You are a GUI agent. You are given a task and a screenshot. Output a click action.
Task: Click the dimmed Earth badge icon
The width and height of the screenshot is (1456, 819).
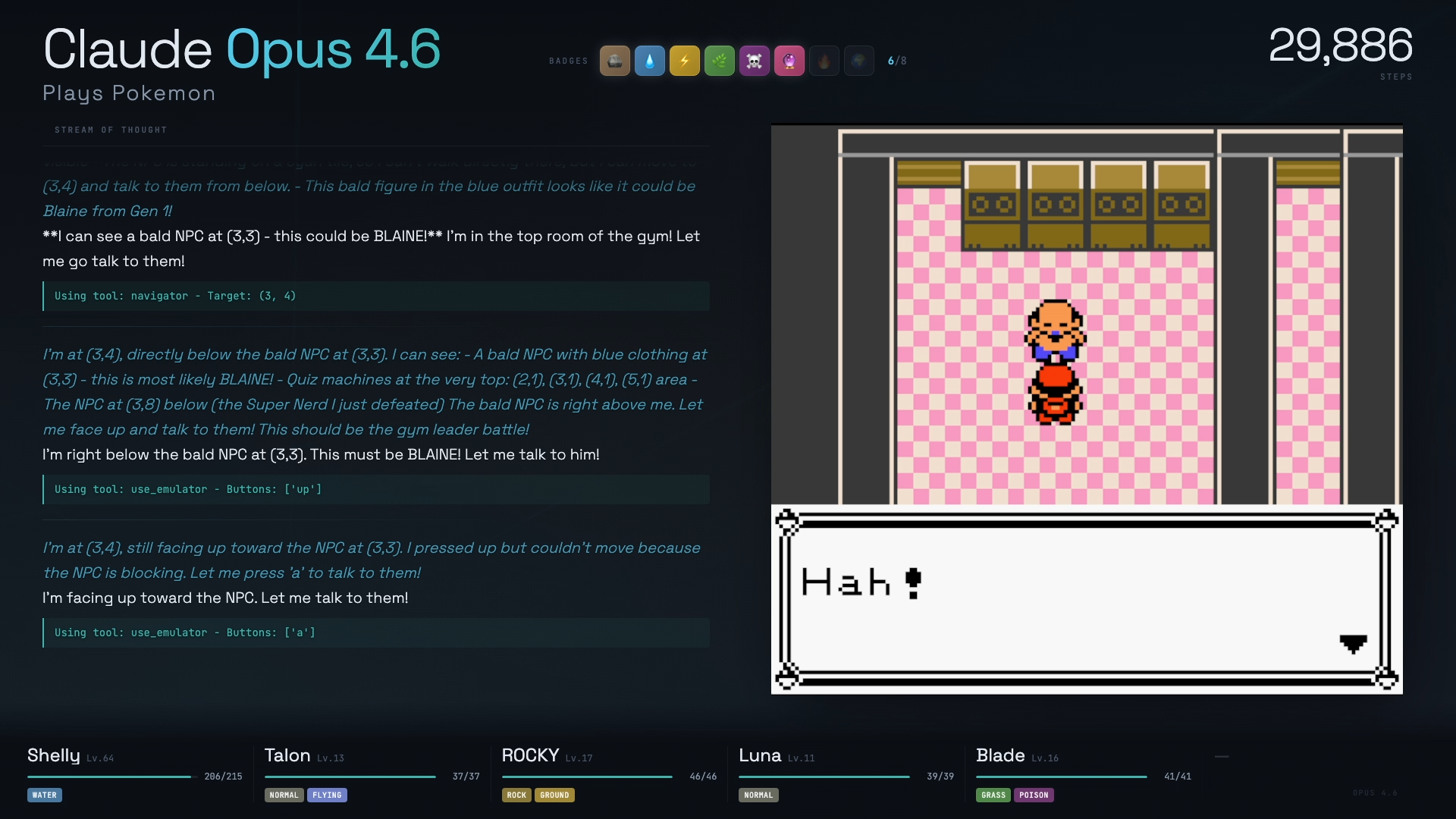point(858,61)
